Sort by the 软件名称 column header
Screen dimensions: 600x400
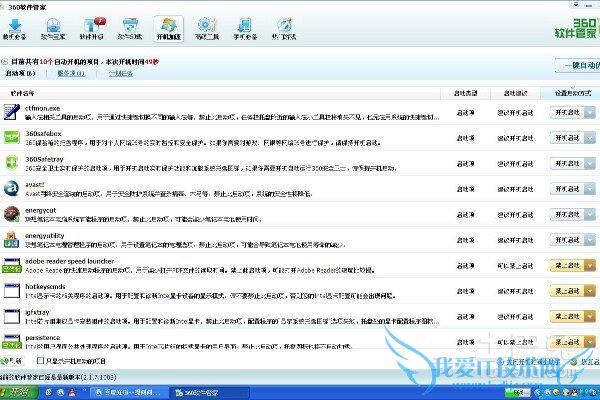[22, 93]
